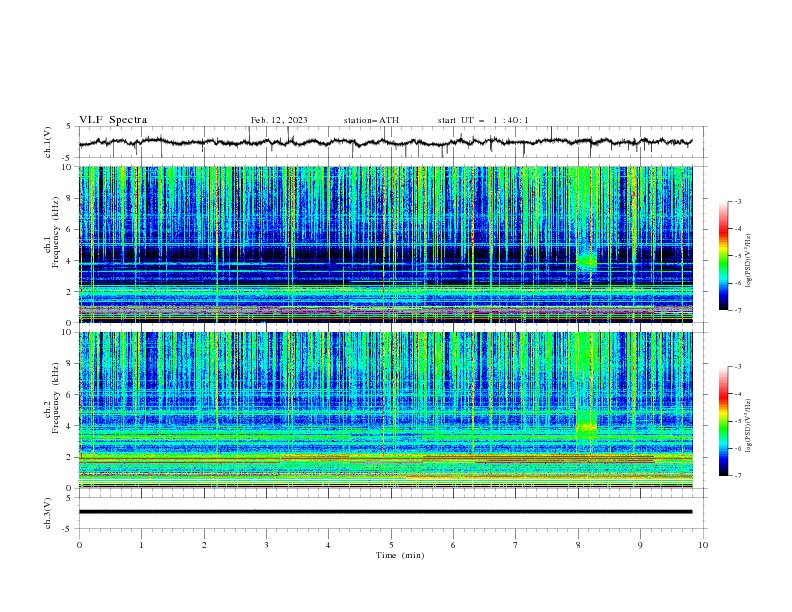Click the '-7' label on ch.2 colorbar

738,476
